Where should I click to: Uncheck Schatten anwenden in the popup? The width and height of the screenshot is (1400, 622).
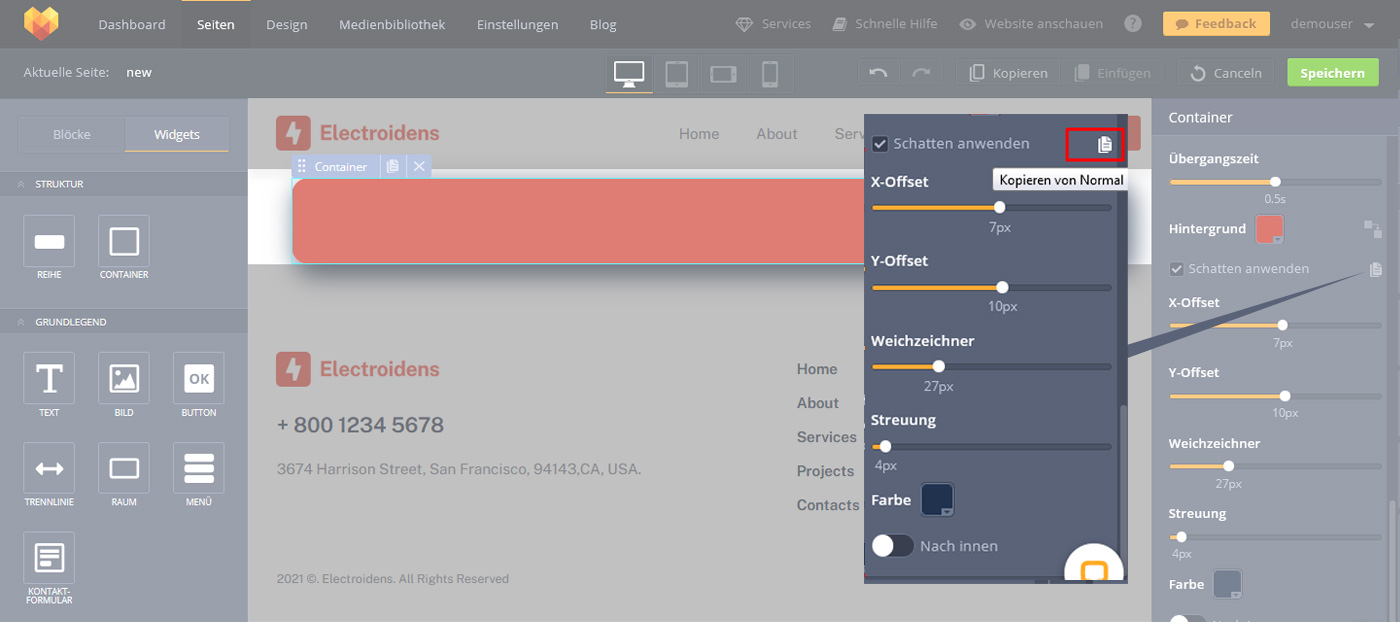pyautogui.click(x=880, y=144)
